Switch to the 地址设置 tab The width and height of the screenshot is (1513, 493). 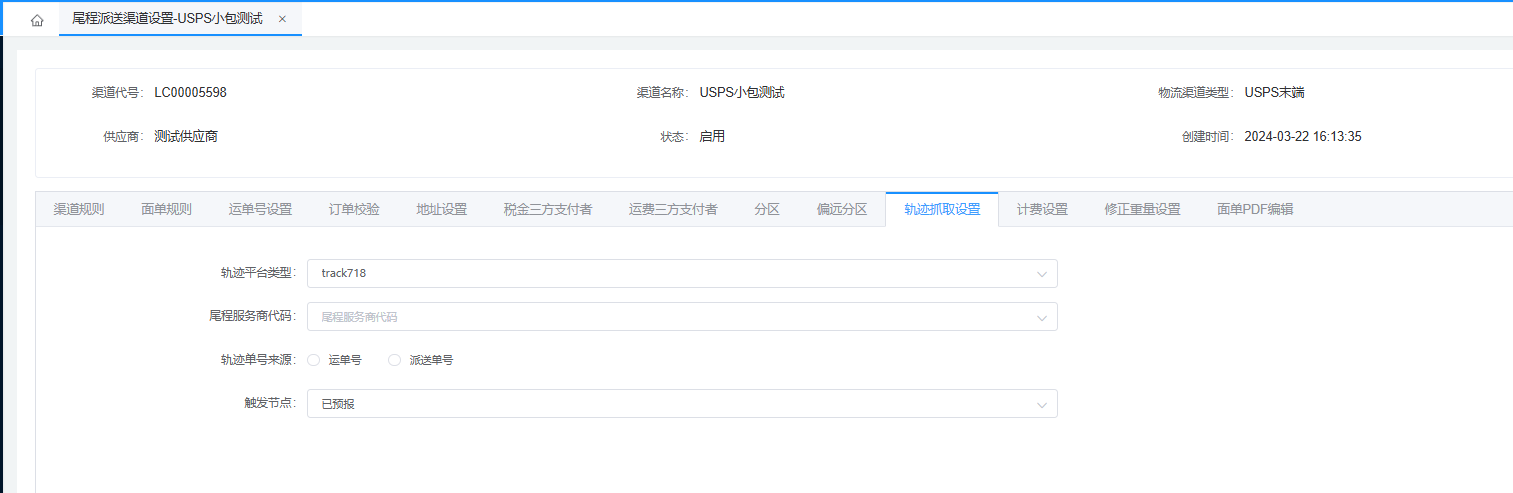[x=442, y=209]
